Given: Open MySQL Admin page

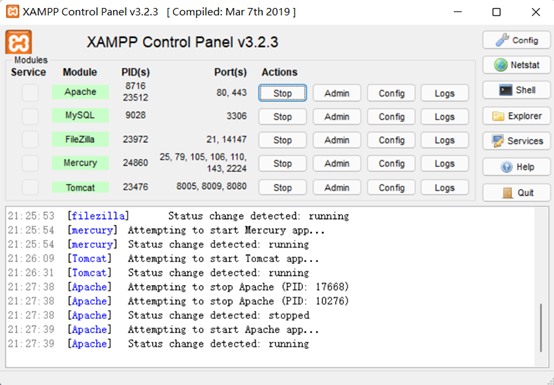Looking at the screenshot, I should pyautogui.click(x=337, y=117).
